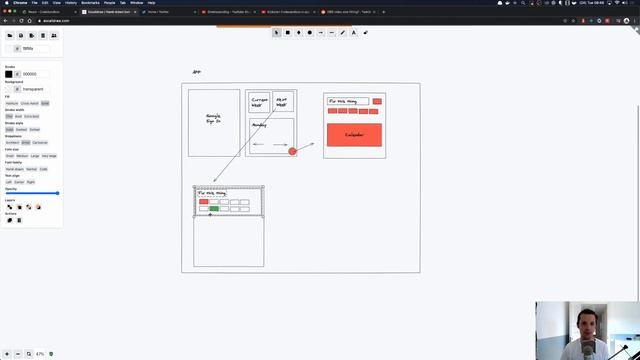Open the Window menu in the menu bar
Viewport: 640px width, 360px height.
click(137, 3)
